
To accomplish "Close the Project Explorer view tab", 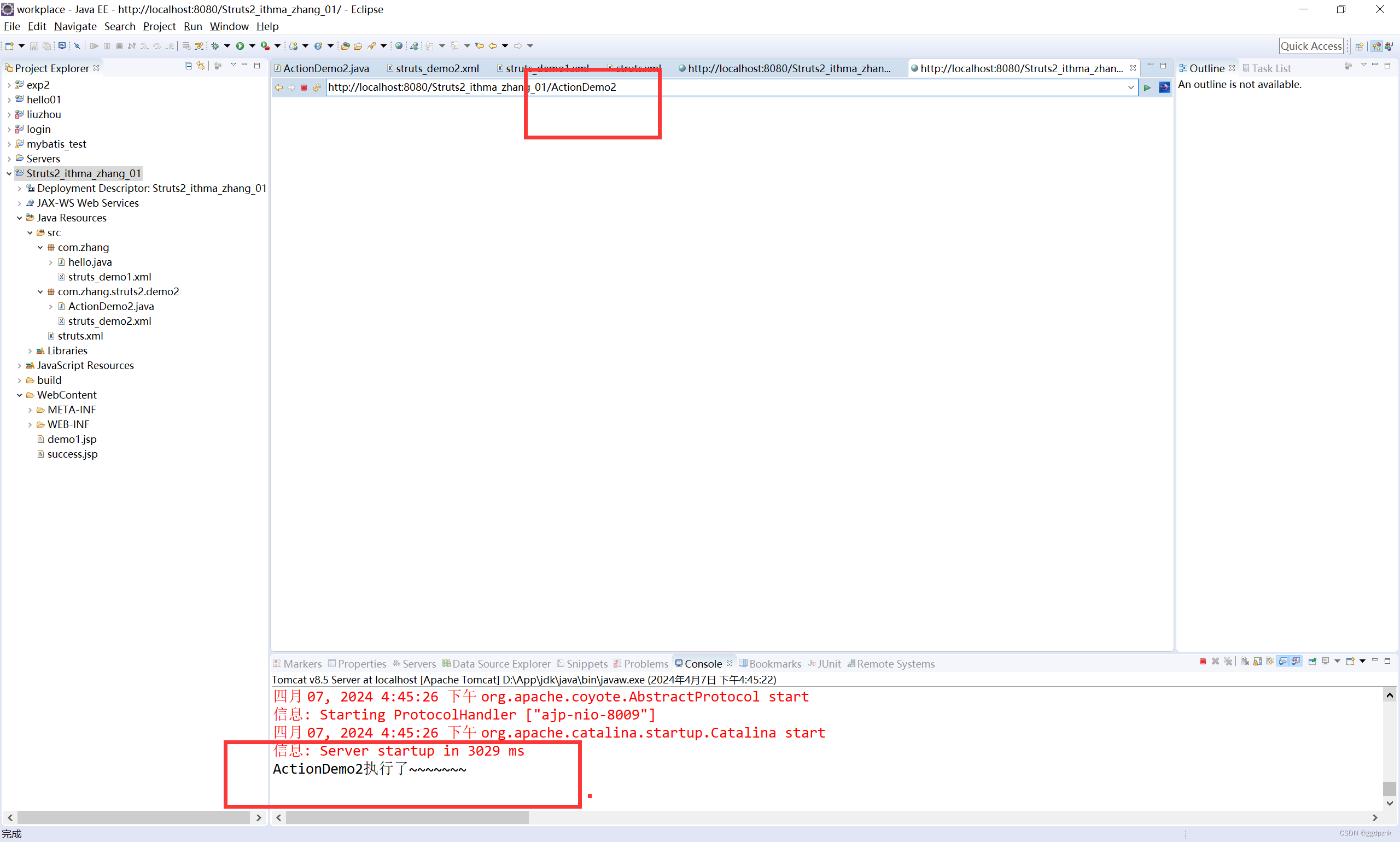I will click(96, 67).
